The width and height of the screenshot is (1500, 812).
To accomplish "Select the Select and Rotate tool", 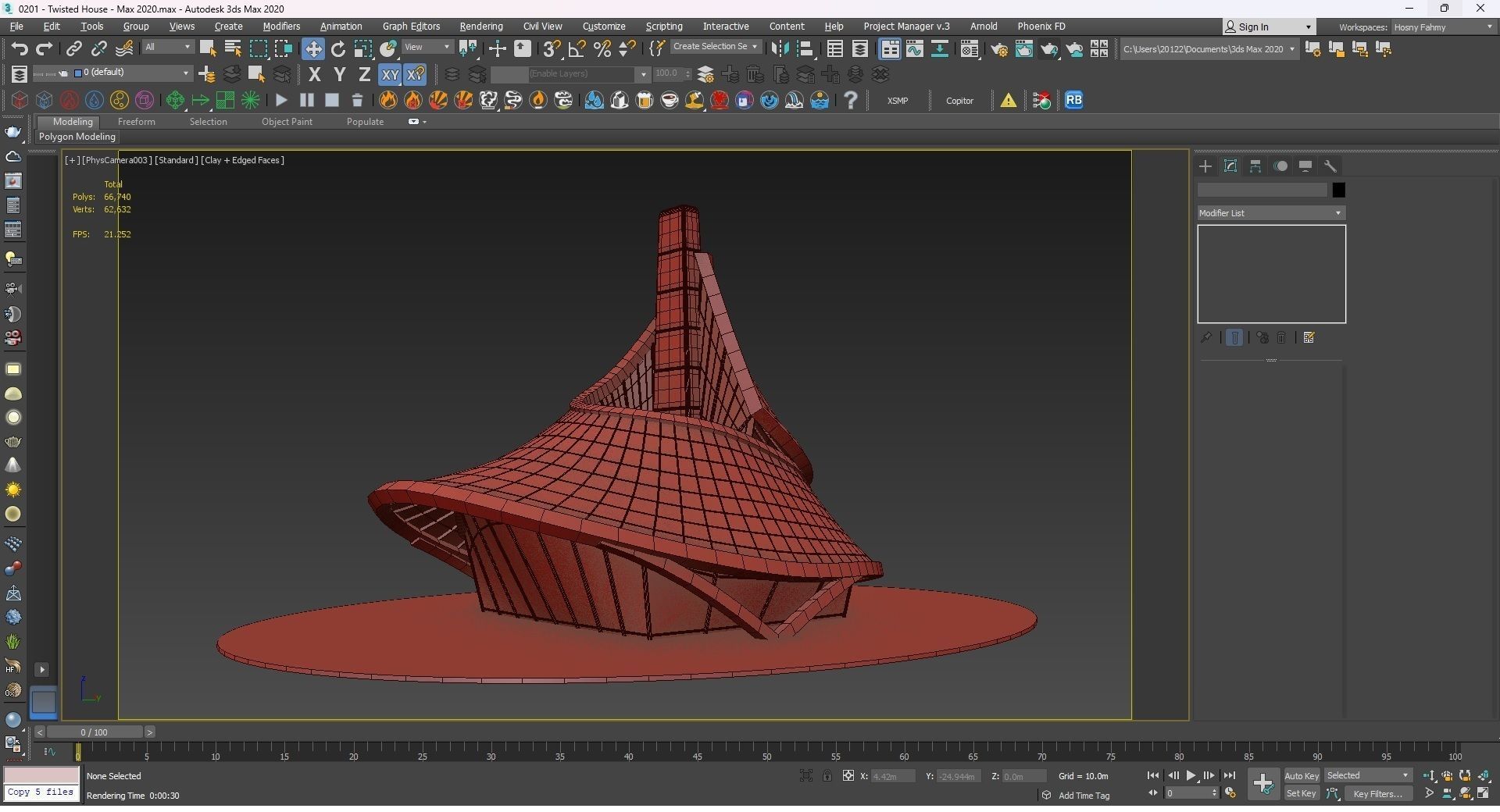I will tap(337, 48).
